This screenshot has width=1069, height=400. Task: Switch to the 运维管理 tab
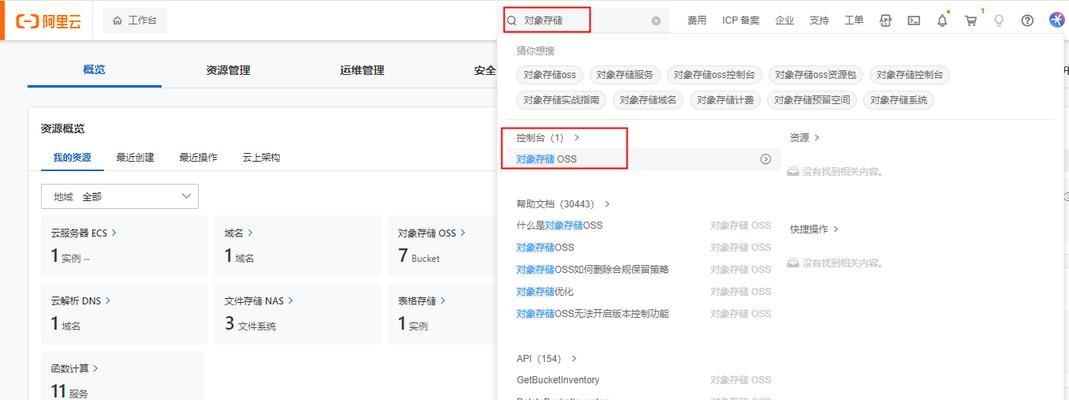[x=362, y=70]
